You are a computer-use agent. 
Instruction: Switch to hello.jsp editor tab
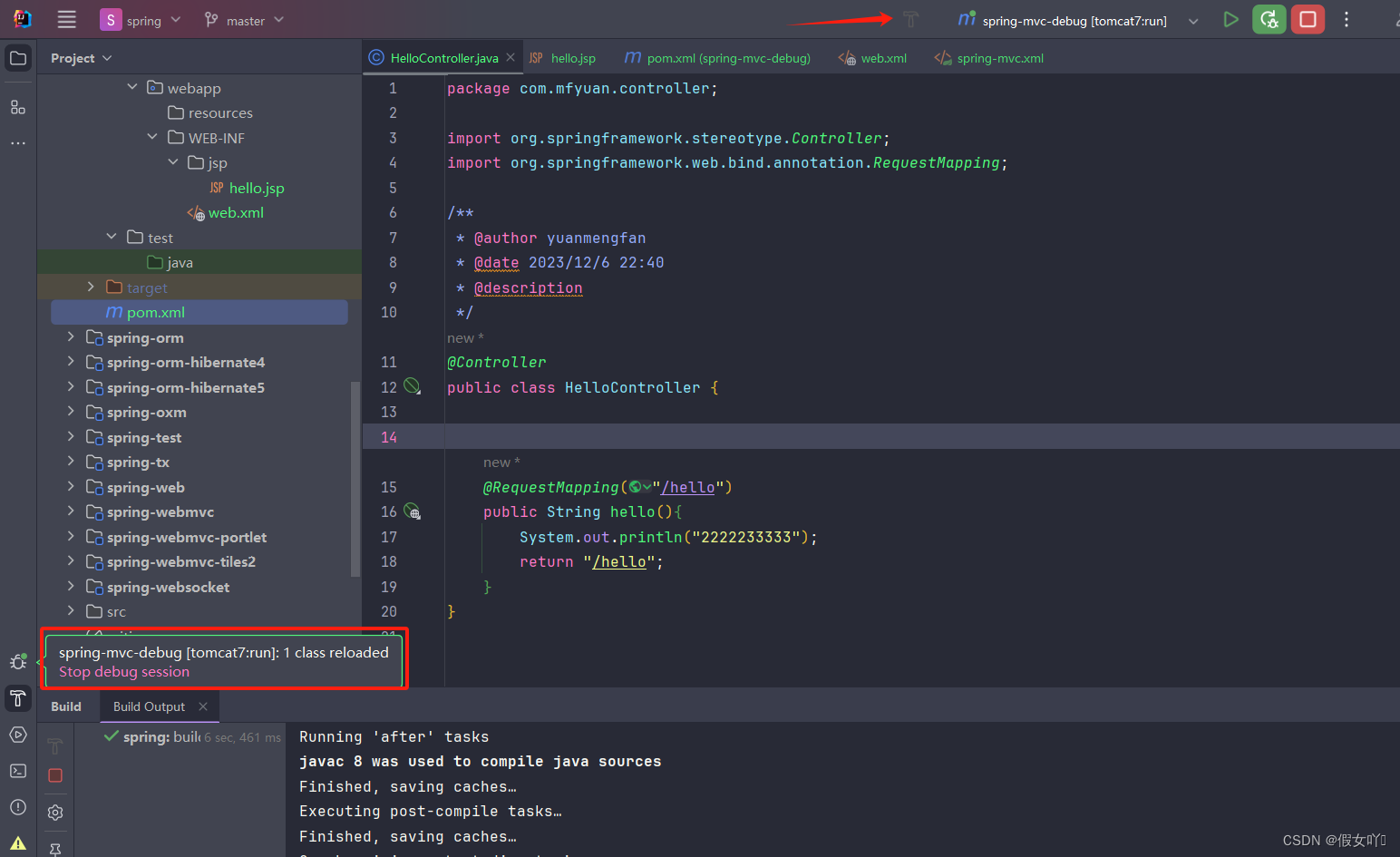tap(562, 58)
